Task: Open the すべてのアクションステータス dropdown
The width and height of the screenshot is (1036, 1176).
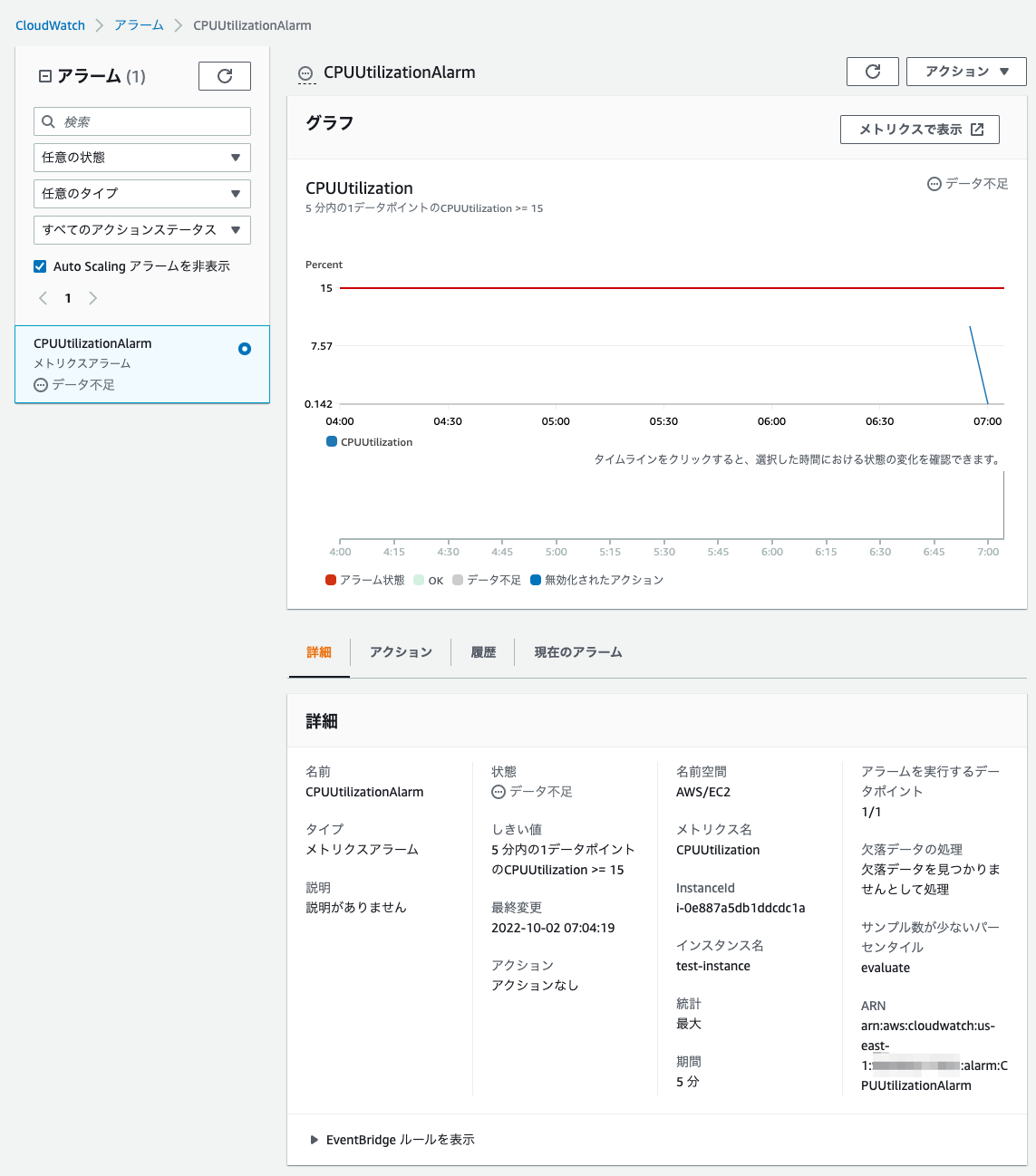Action: 141,229
